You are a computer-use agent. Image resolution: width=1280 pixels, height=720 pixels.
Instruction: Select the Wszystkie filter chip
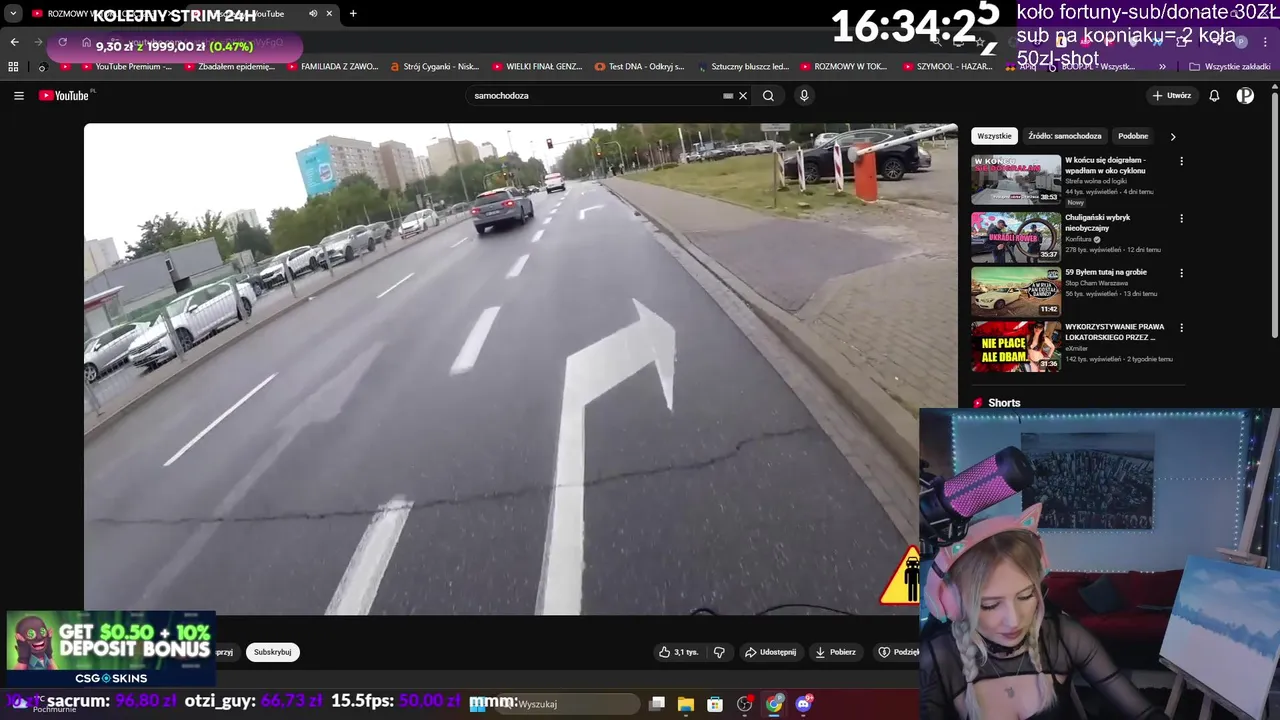(x=994, y=136)
